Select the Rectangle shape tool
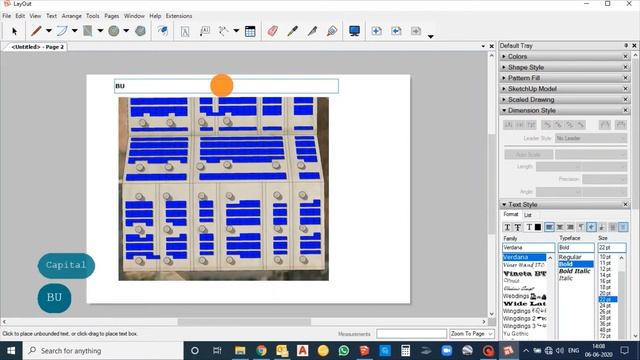 [87, 31]
